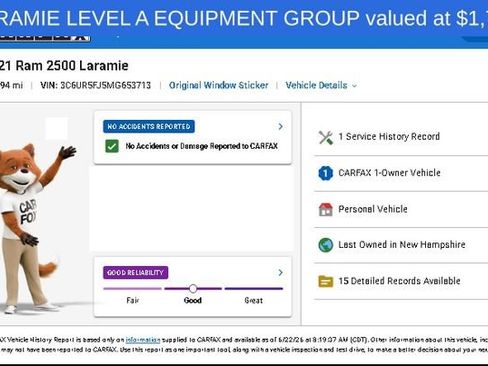Screen dimensions: 488x366
Task: Click the detailed records folder icon
Action: pyautogui.click(x=326, y=282)
